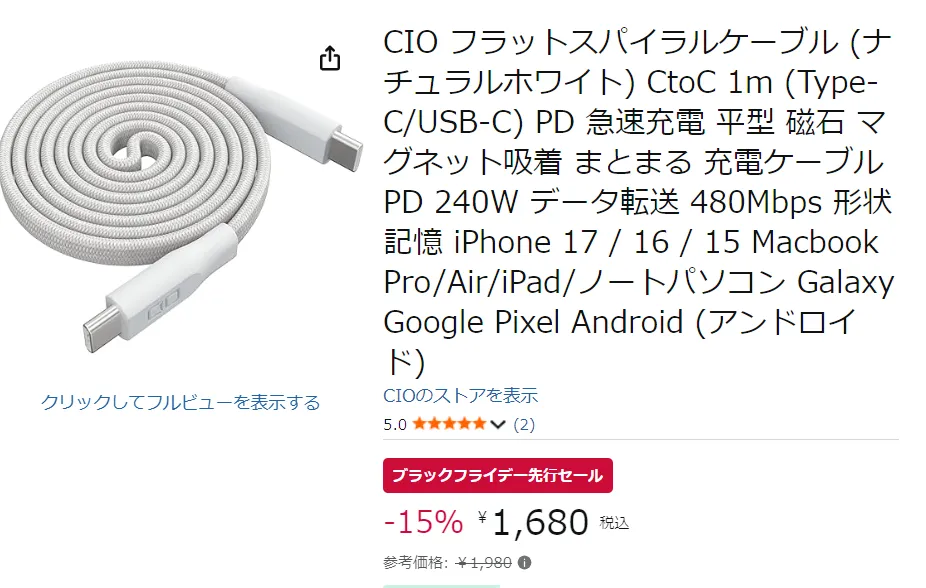Viewport: 926px width, 588px height.
Task: Click the 参考価格 label text
Action: coord(417,562)
